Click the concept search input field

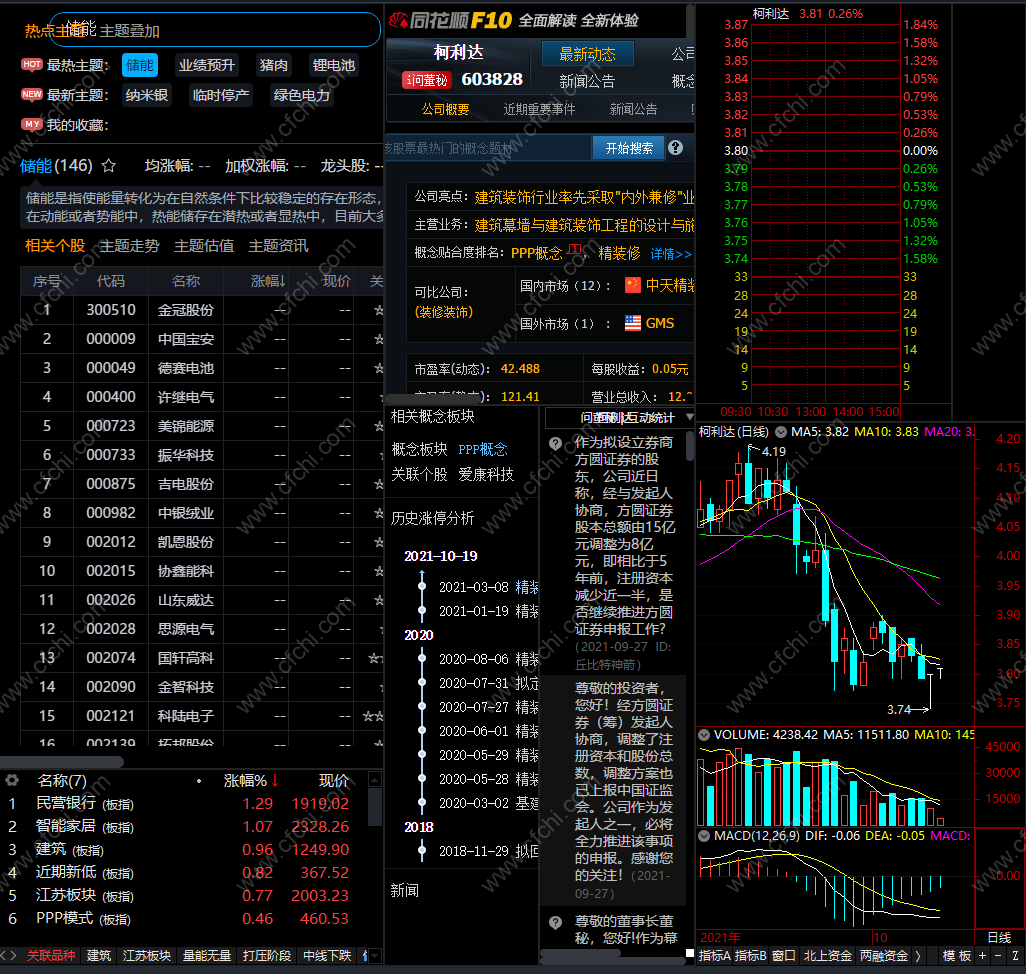pyautogui.click(x=487, y=148)
